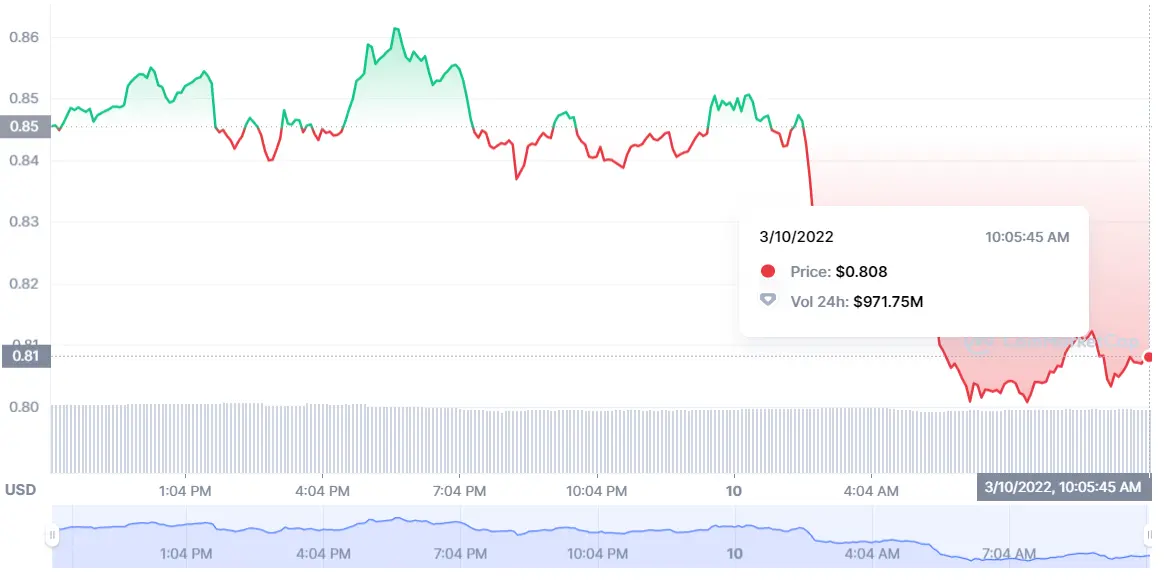Select the 0.81 price badge on the left axis
Viewport: 1169px width, 583px height.
(x=24, y=355)
